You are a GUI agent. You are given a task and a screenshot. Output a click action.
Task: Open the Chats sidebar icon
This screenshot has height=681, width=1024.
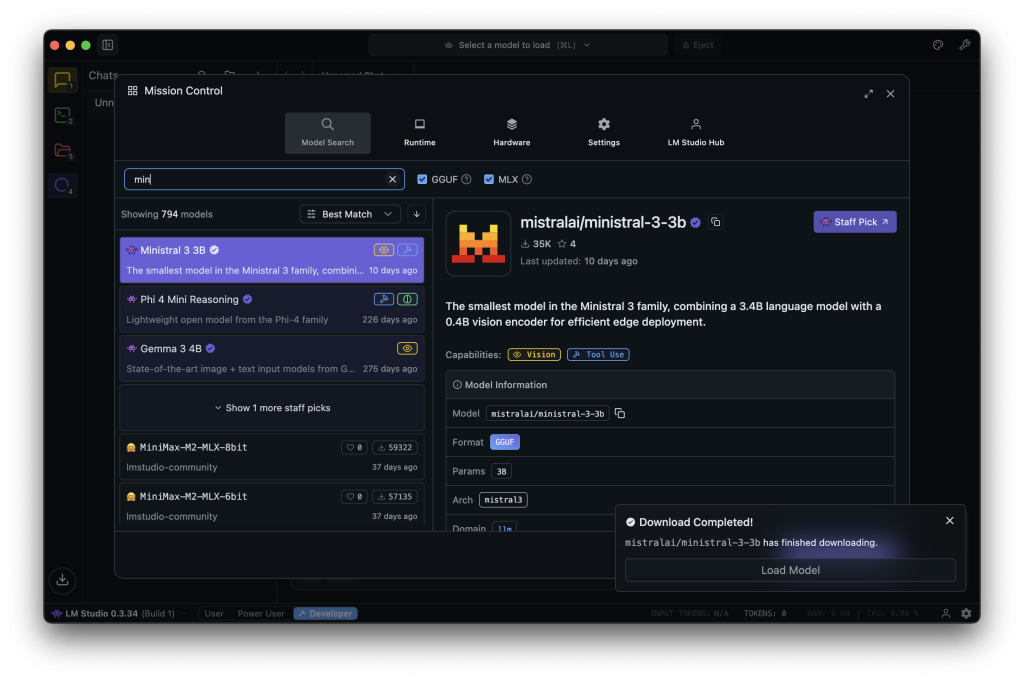pos(62,81)
